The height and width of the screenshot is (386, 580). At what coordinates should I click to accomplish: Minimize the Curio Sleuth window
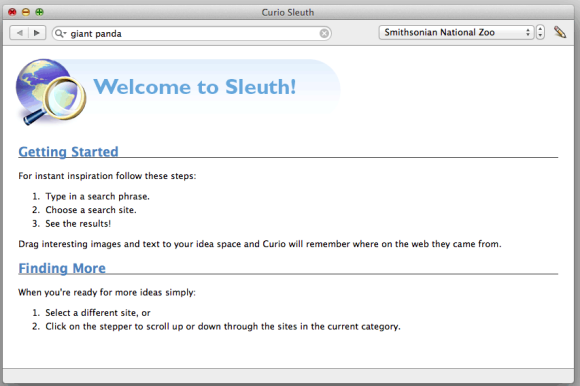(x=26, y=12)
